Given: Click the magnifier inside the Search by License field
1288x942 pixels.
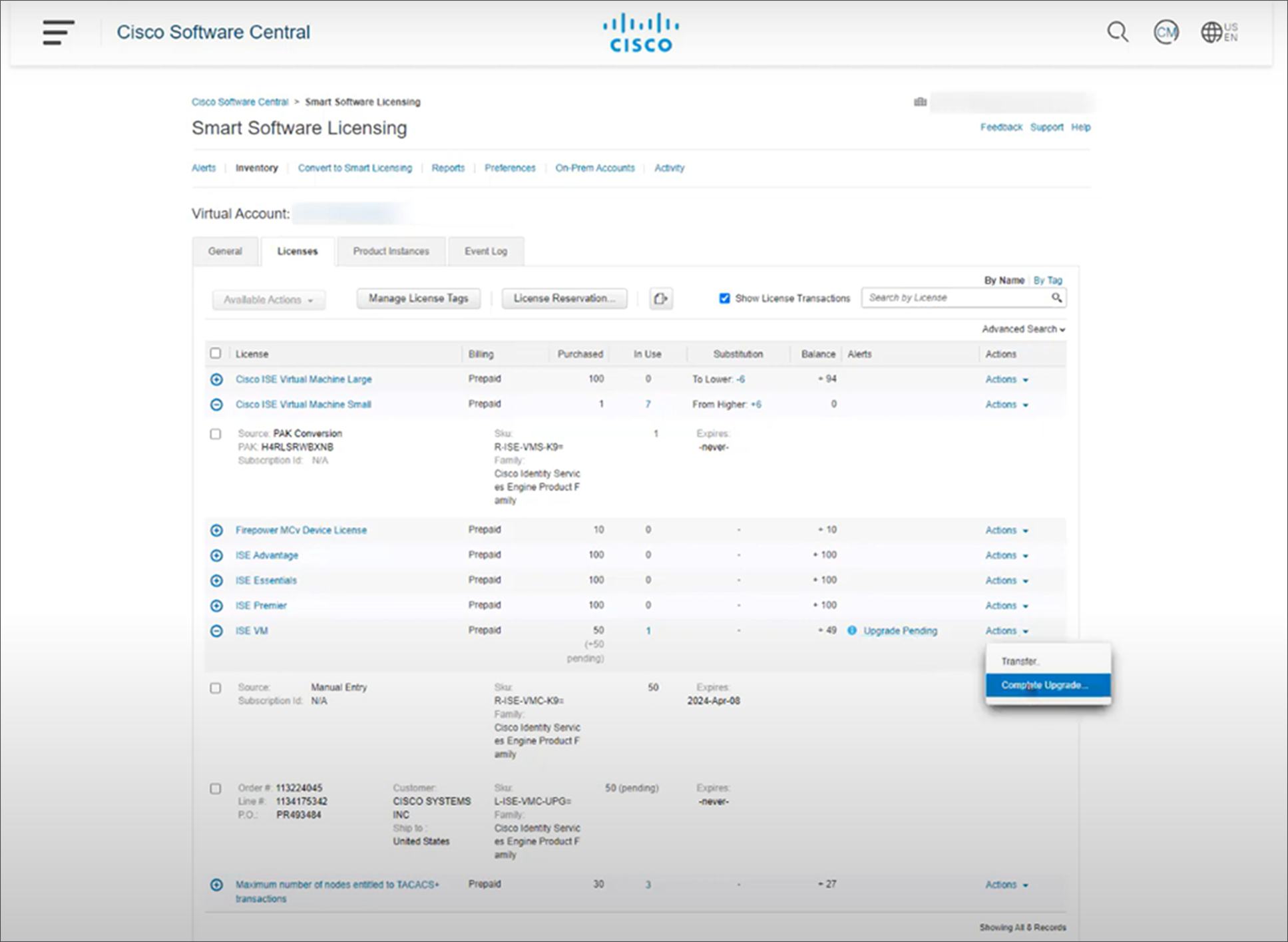Looking at the screenshot, I should tap(1056, 298).
